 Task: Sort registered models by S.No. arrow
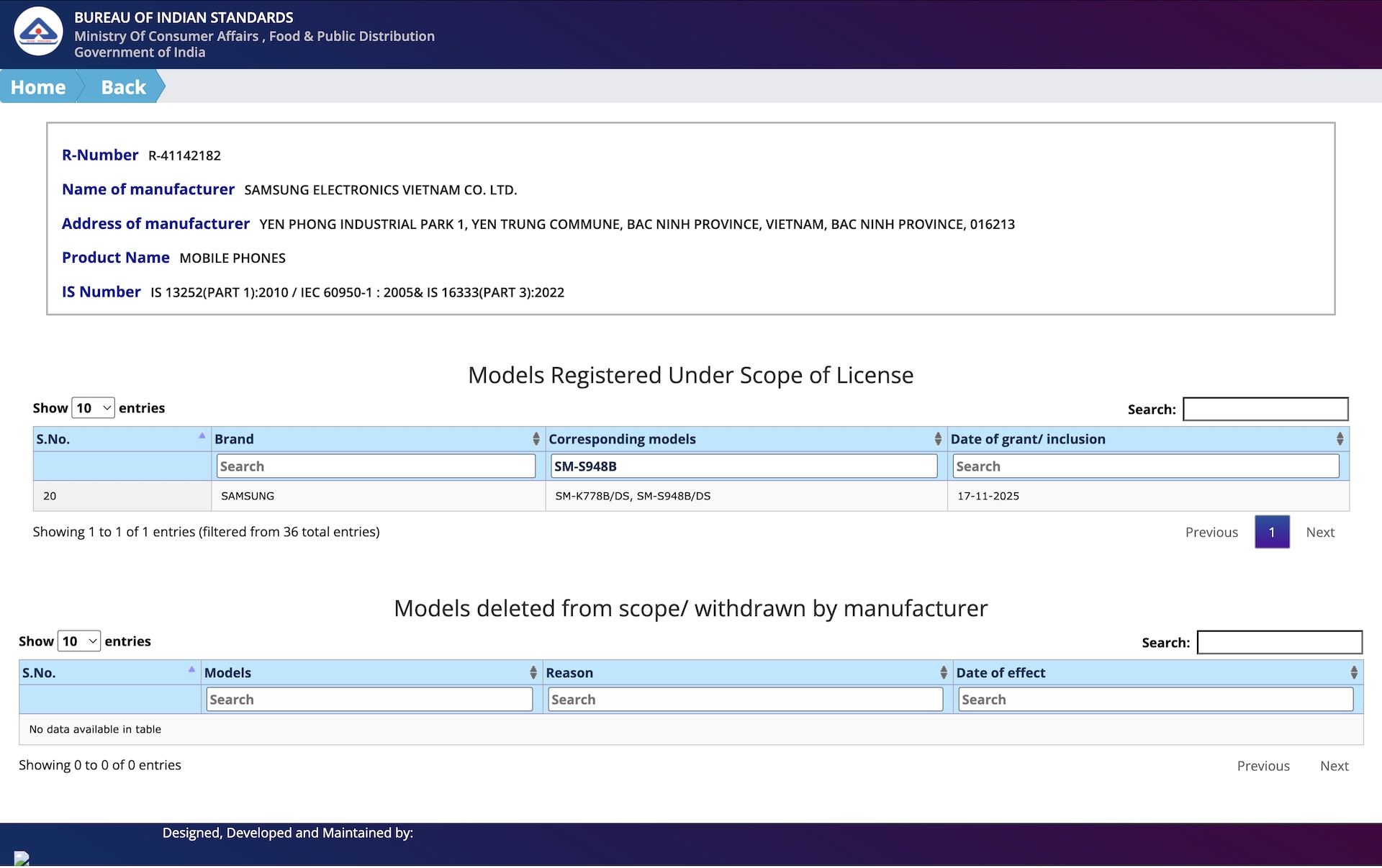coord(202,436)
